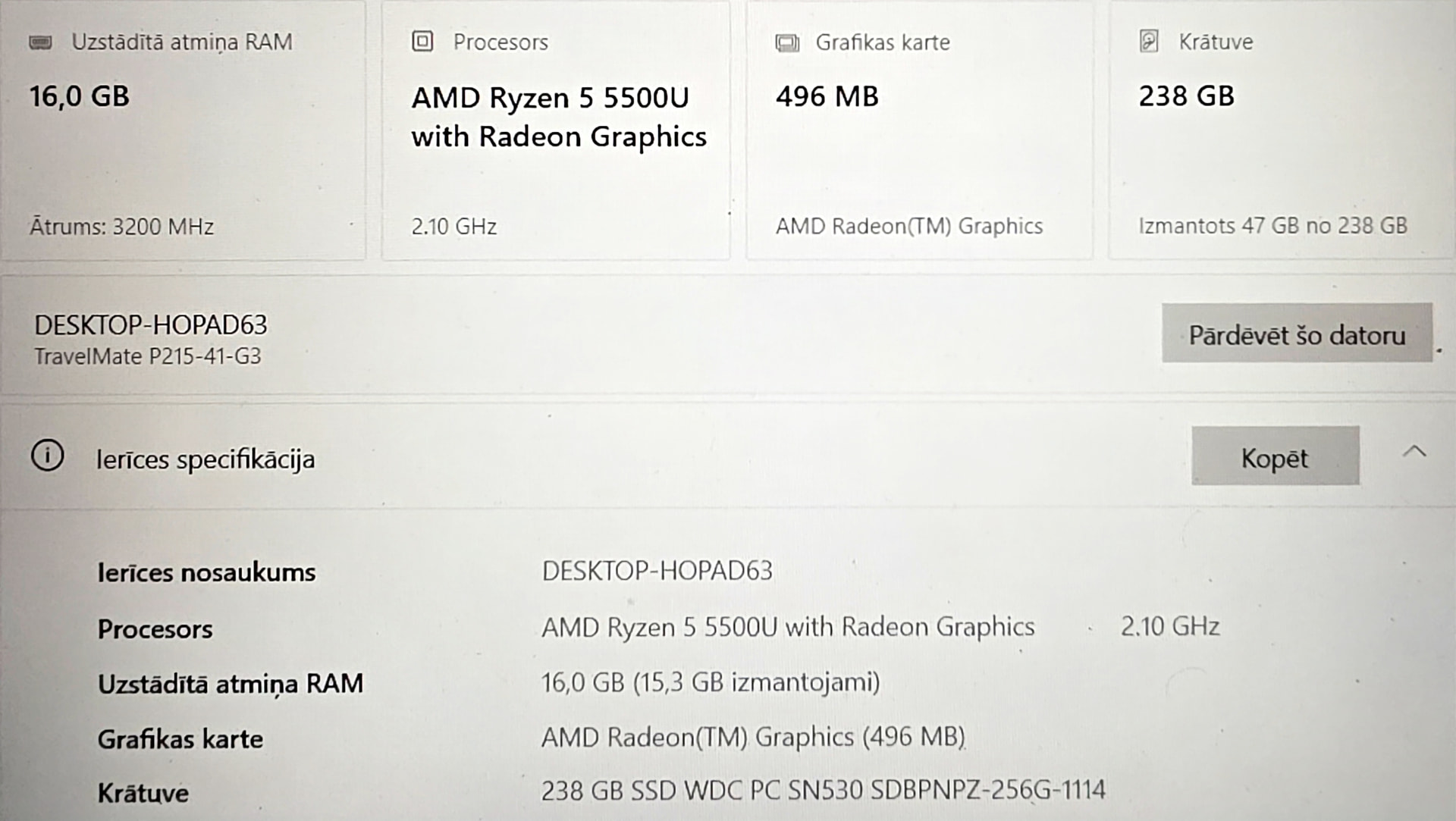Click TravelMate P215-41-G3 model text
Image resolution: width=1456 pixels, height=821 pixels.
[x=148, y=356]
